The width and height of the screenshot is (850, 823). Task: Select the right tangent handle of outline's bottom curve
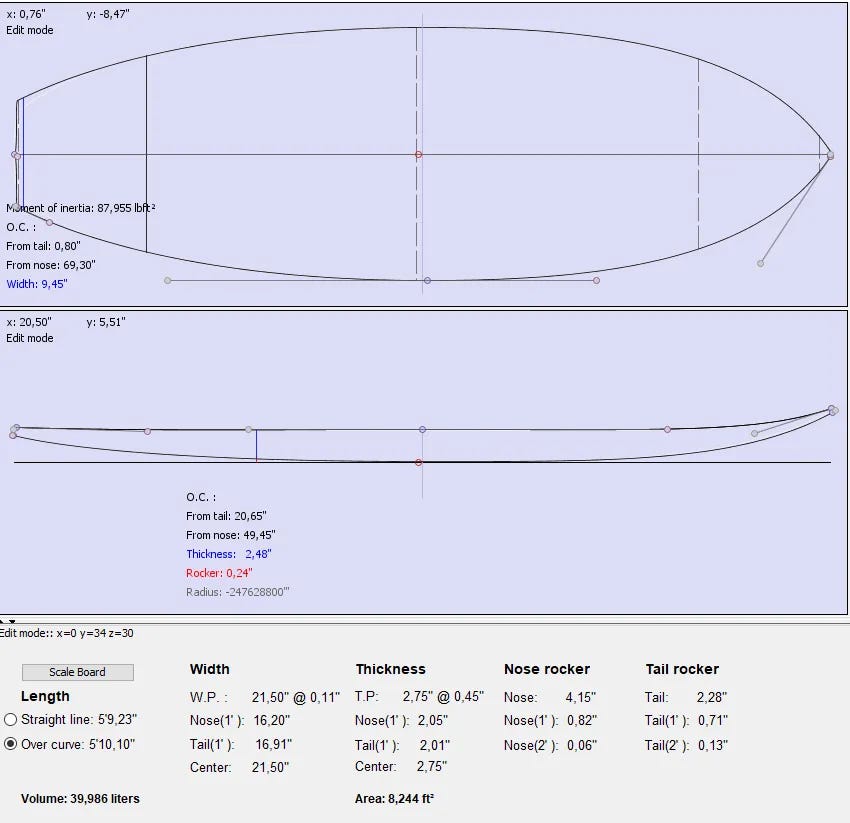tap(596, 280)
